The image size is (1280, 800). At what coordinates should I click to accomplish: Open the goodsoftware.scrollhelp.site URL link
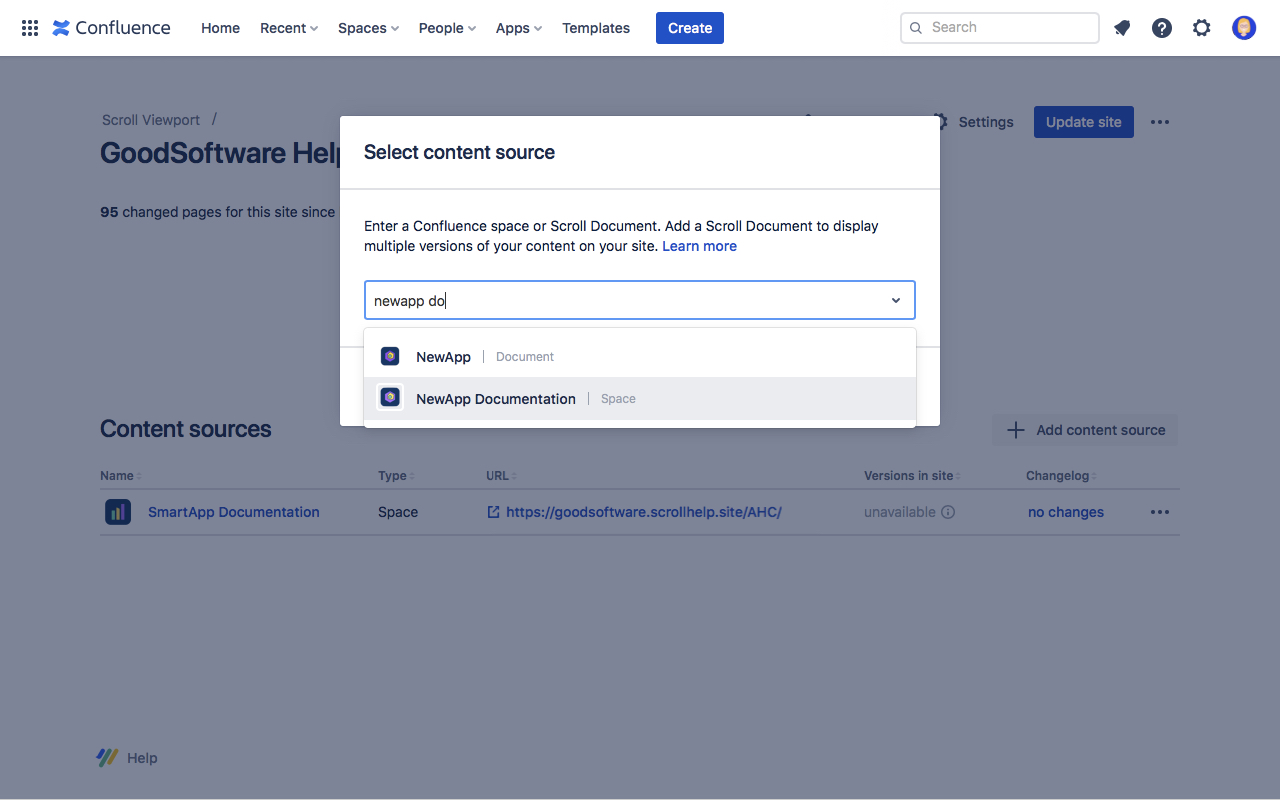tap(643, 512)
